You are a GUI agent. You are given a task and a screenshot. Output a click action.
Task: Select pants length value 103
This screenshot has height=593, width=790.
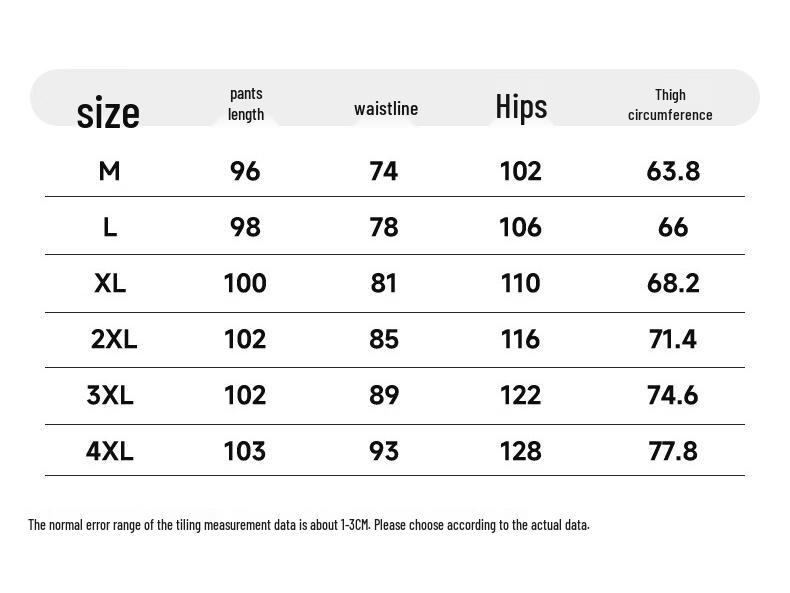245,450
